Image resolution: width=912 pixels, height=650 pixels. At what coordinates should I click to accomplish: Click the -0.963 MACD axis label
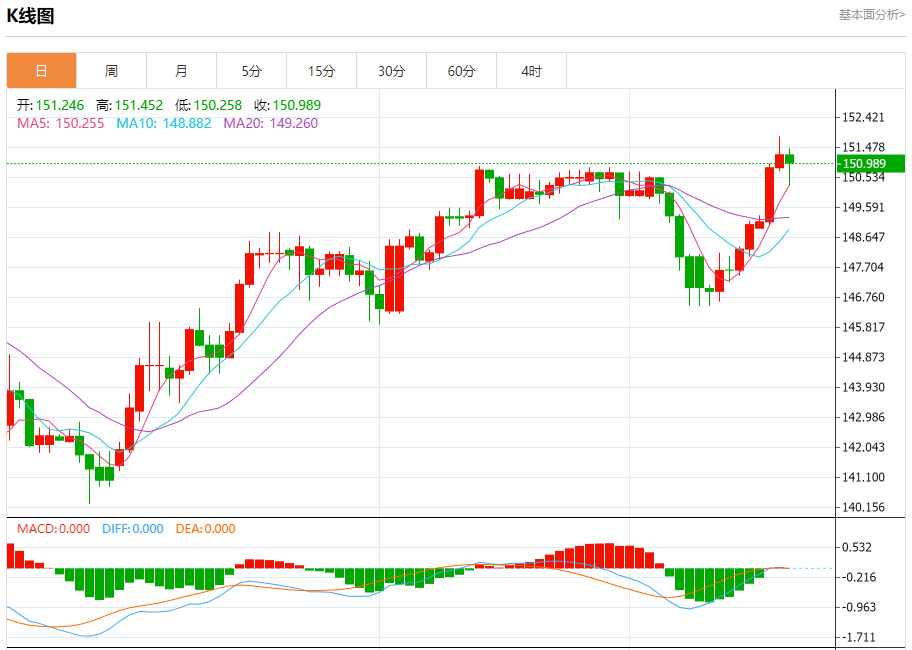(859, 608)
